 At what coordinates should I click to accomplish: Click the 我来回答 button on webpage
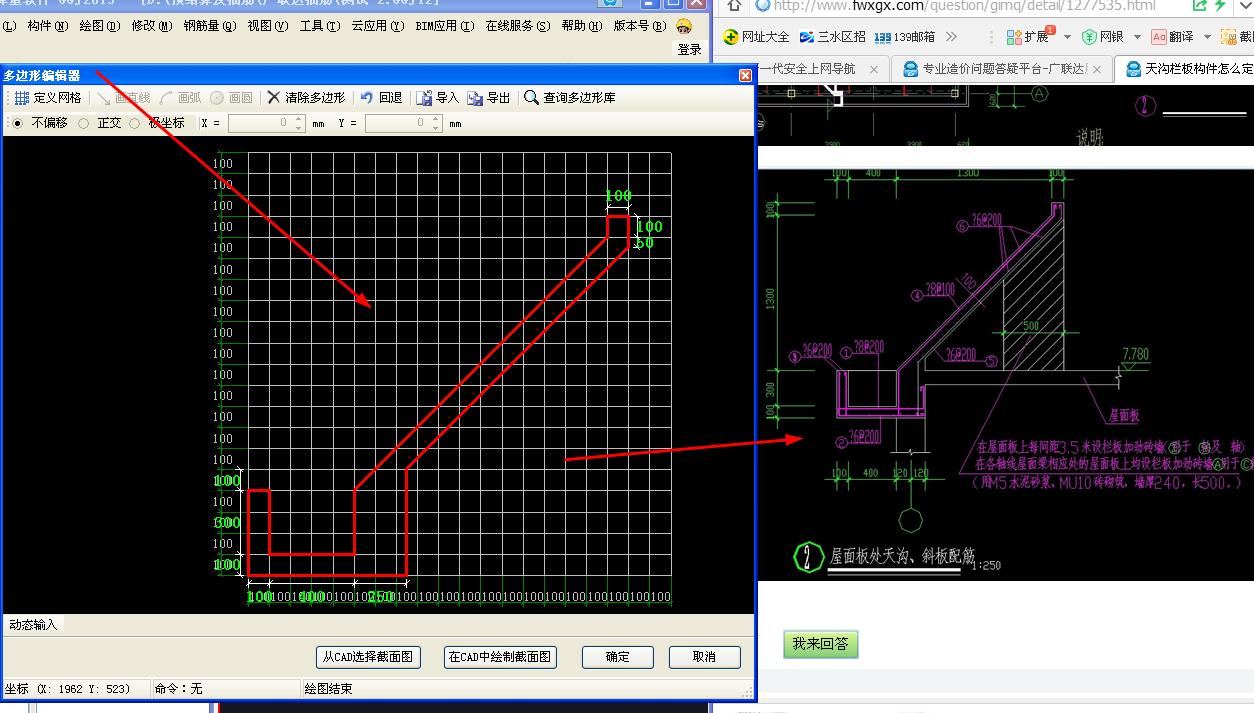click(x=820, y=644)
